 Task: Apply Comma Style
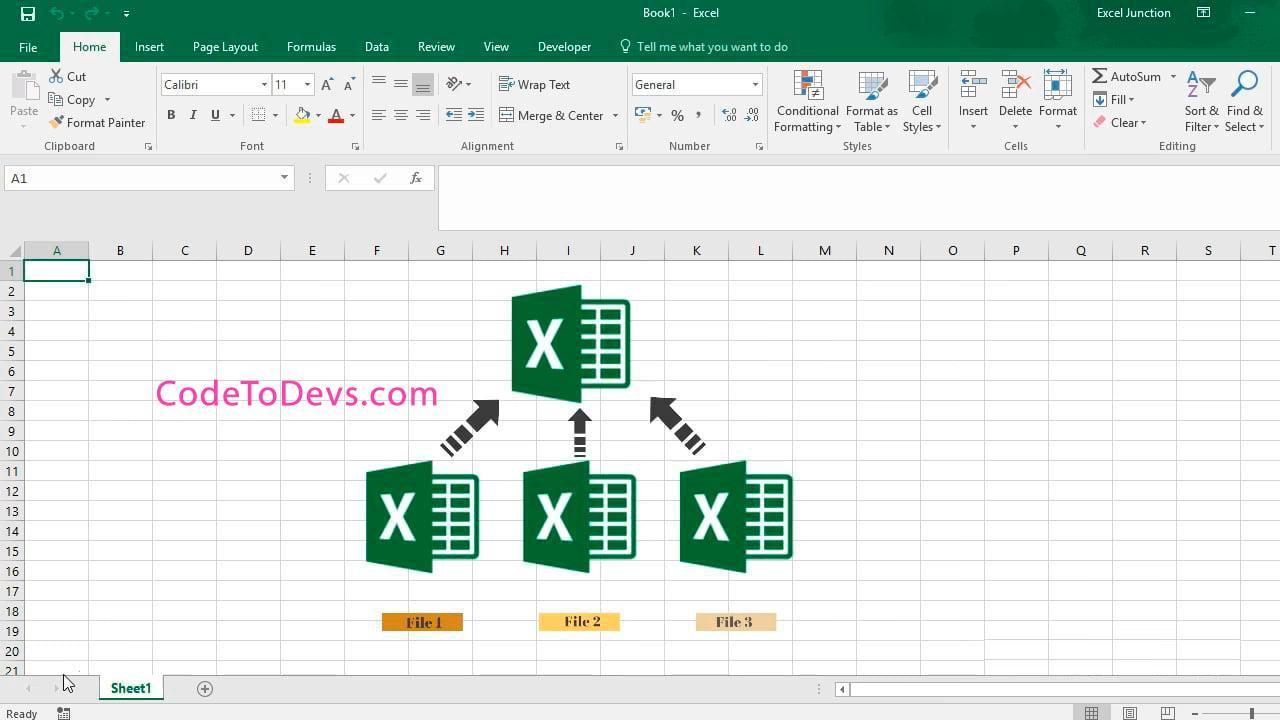pyautogui.click(x=698, y=115)
